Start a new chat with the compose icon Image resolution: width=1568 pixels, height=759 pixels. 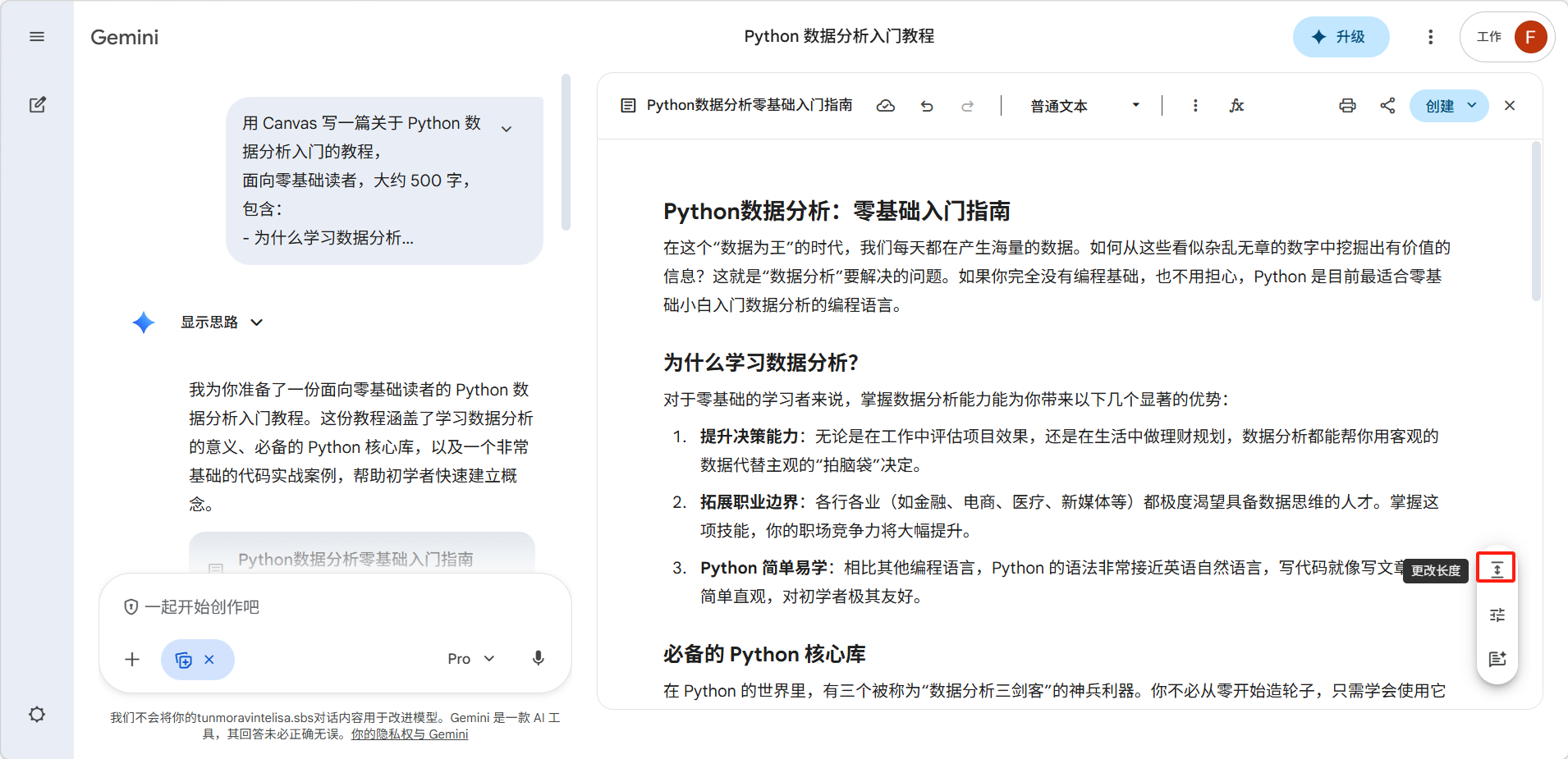coord(38,105)
